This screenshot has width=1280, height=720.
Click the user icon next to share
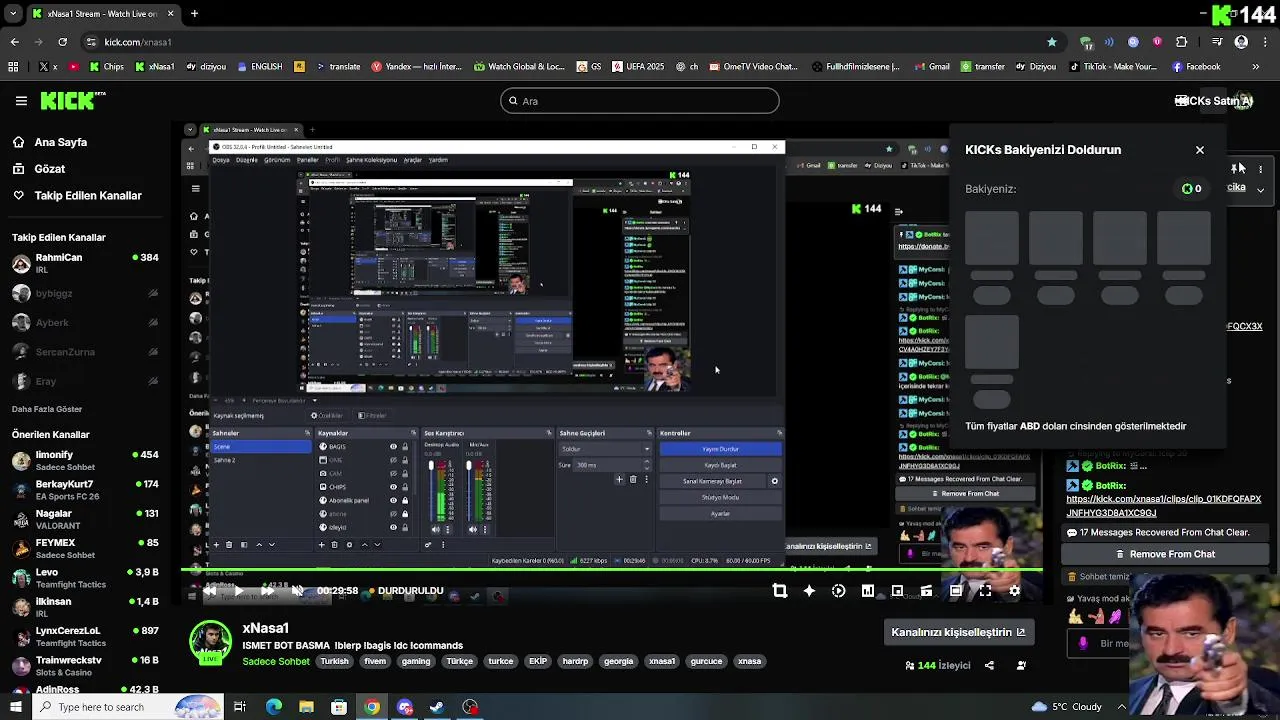(1021, 665)
